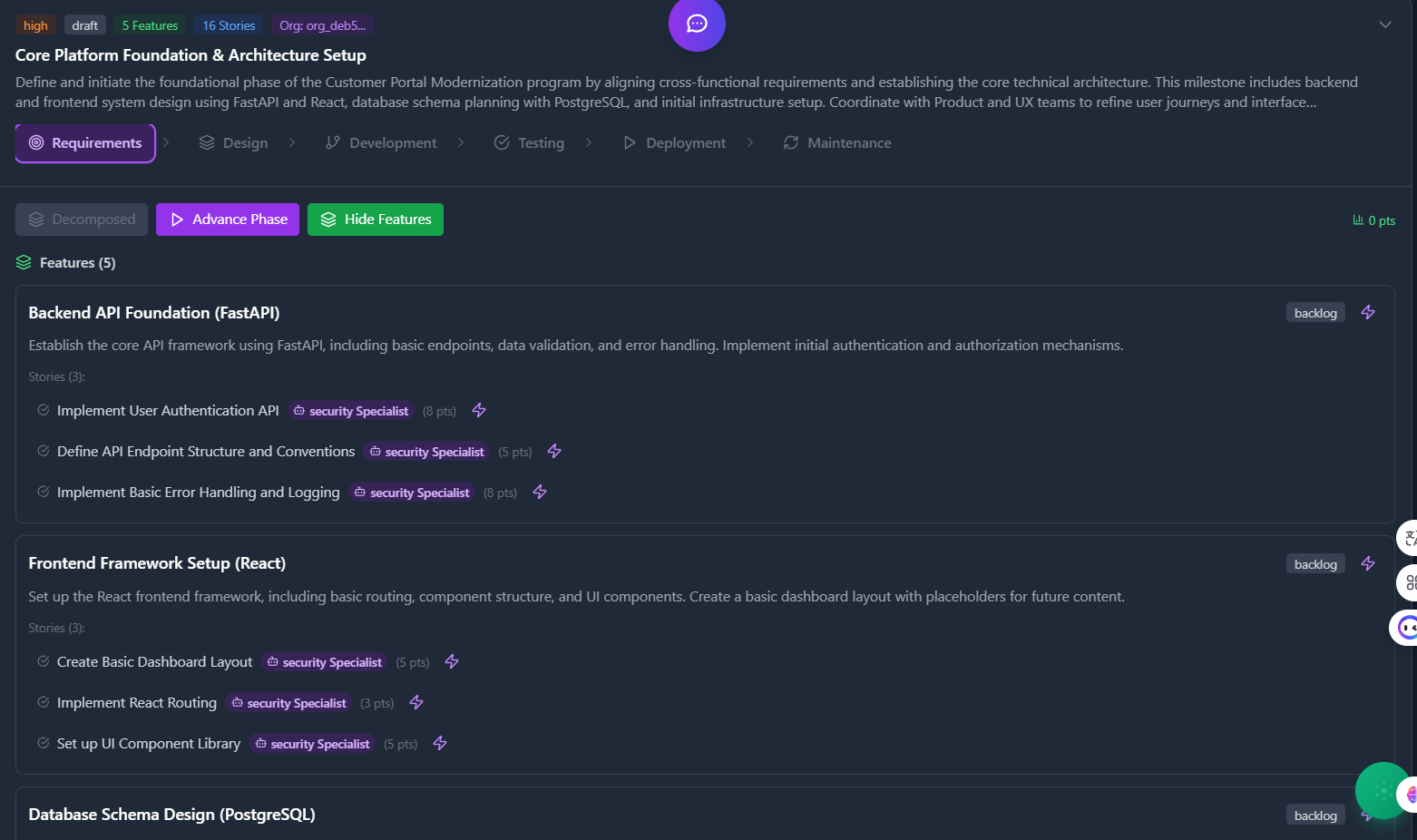The height and width of the screenshot is (840, 1417).
Task: Toggle check circle for Implement React Routing
Action: (43, 702)
